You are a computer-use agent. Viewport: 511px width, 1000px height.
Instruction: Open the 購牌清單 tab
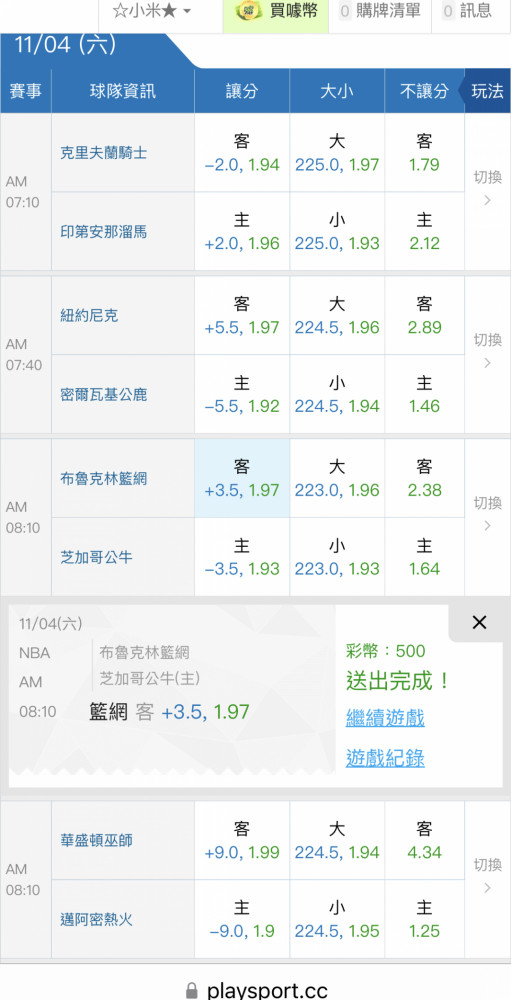[x=380, y=11]
